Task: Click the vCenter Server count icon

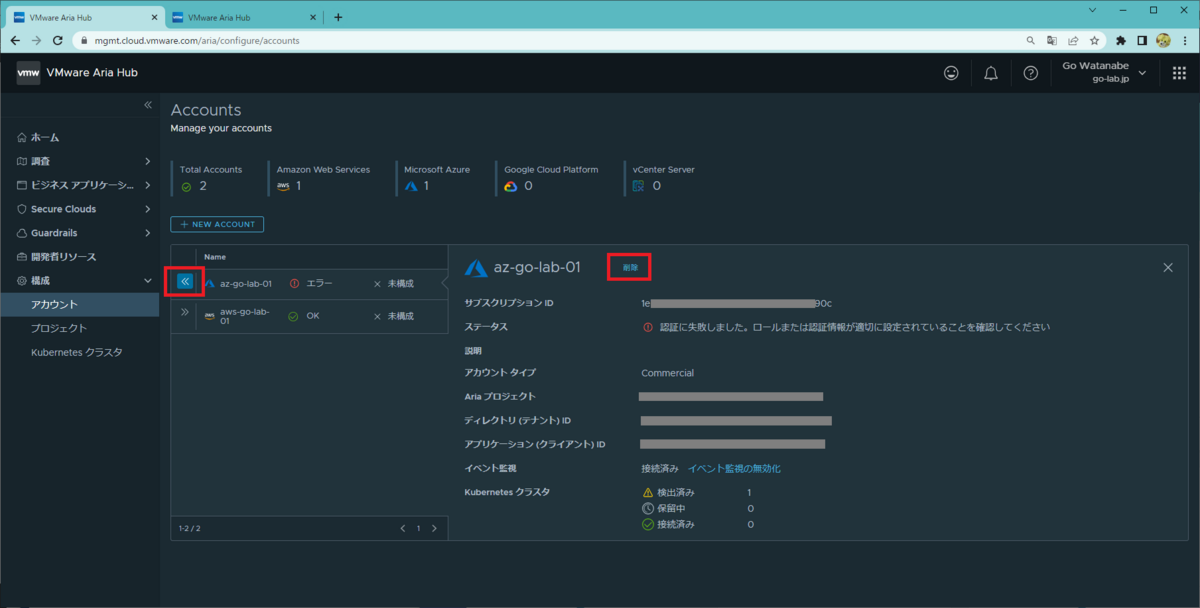Action: [639, 186]
